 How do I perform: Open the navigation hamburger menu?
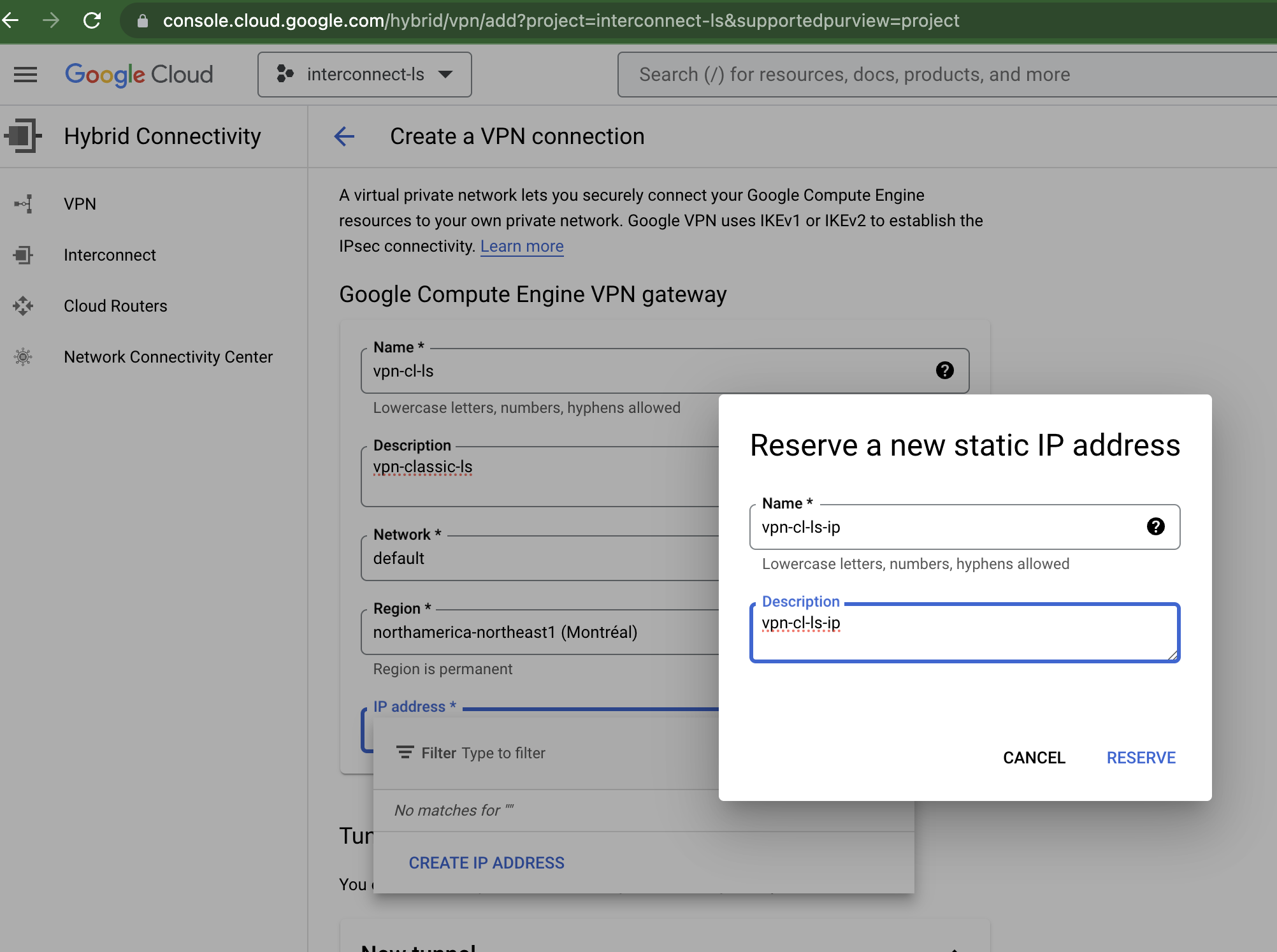(x=25, y=74)
